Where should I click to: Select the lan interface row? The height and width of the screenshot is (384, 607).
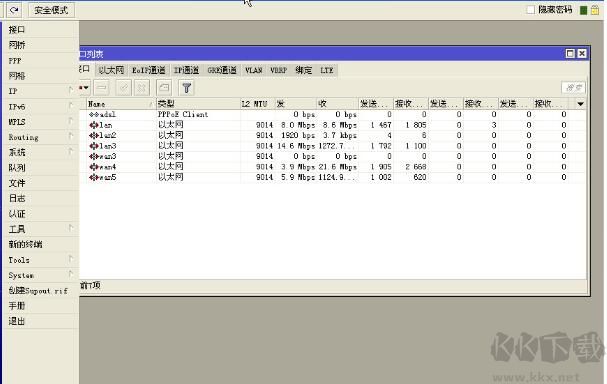pyautogui.click(x=333, y=125)
